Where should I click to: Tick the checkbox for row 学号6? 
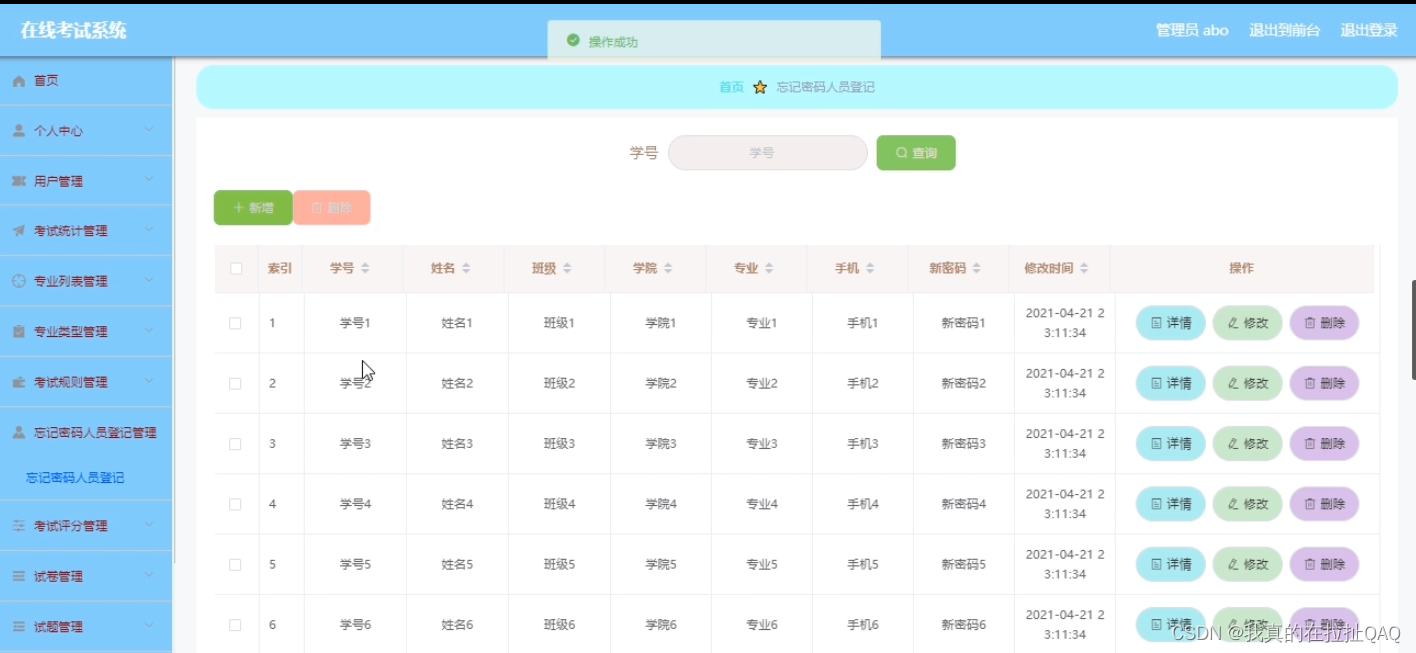click(x=235, y=625)
